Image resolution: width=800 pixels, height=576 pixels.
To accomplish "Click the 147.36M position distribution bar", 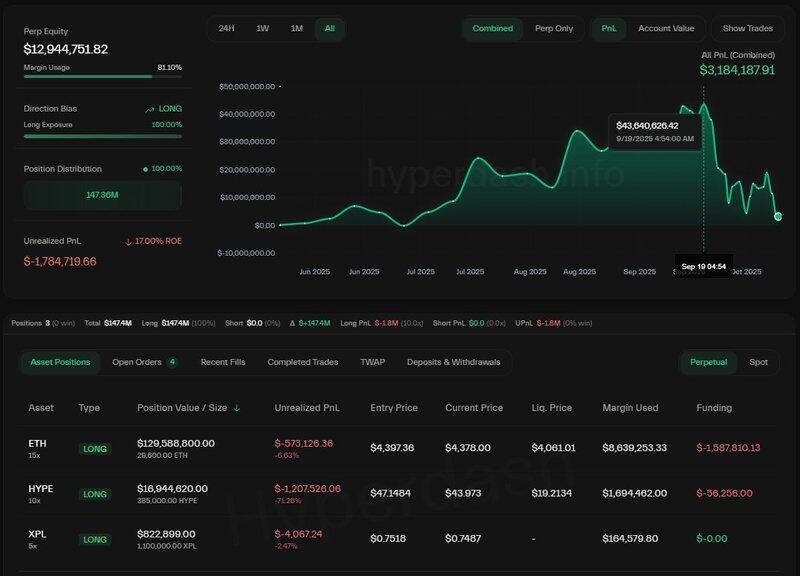I will (103, 196).
